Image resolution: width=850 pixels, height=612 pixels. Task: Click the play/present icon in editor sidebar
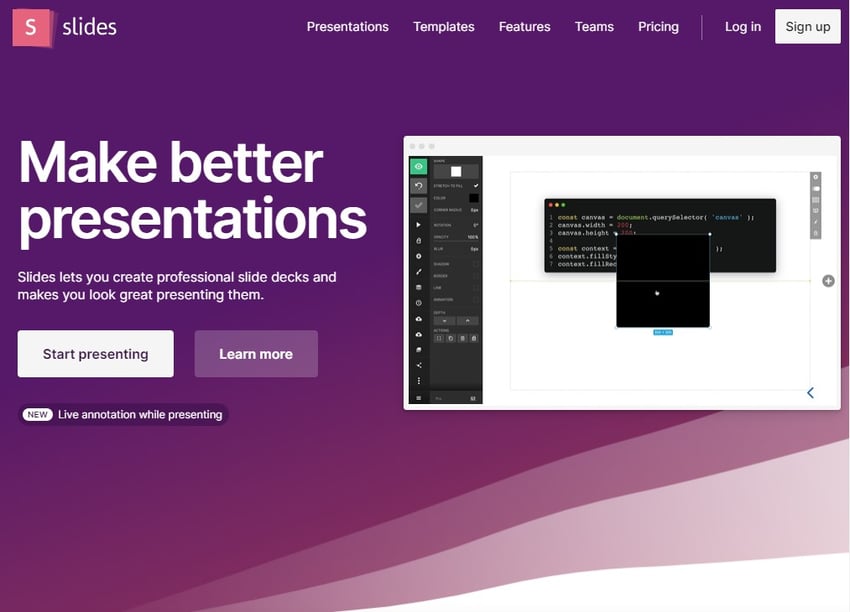tap(418, 225)
